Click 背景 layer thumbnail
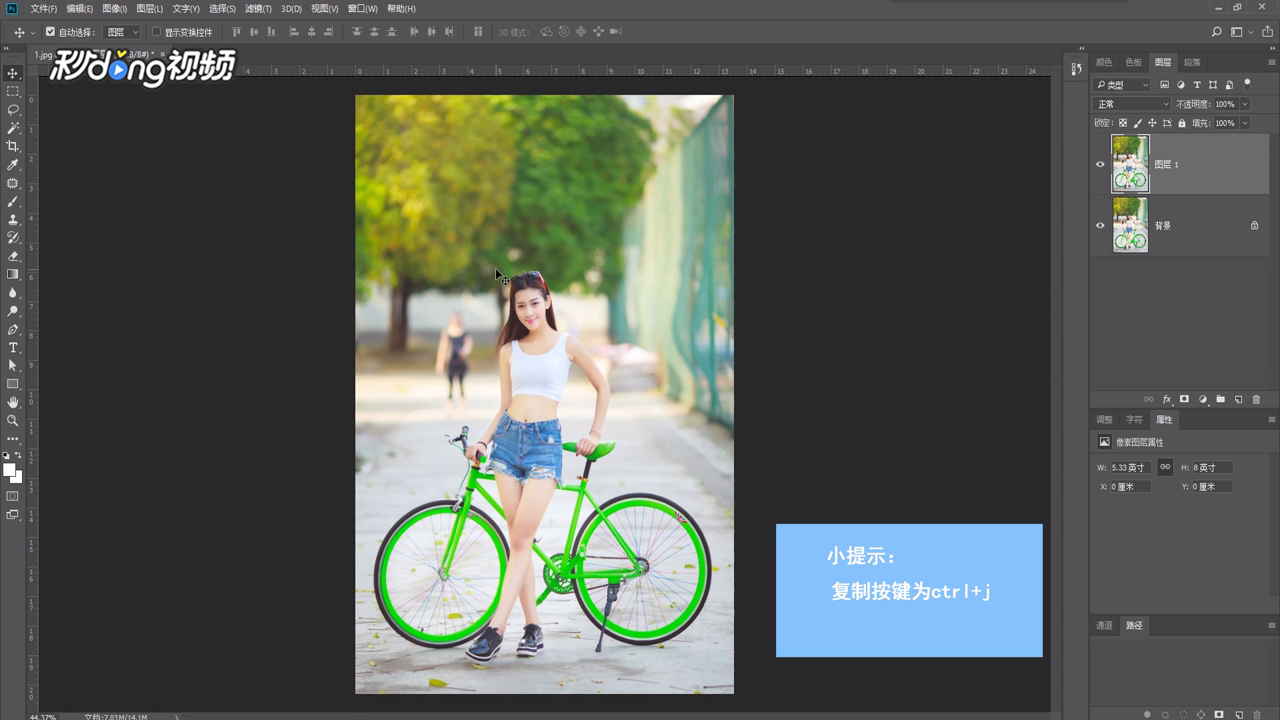Screen dimensions: 1280x720 coord(1130,225)
